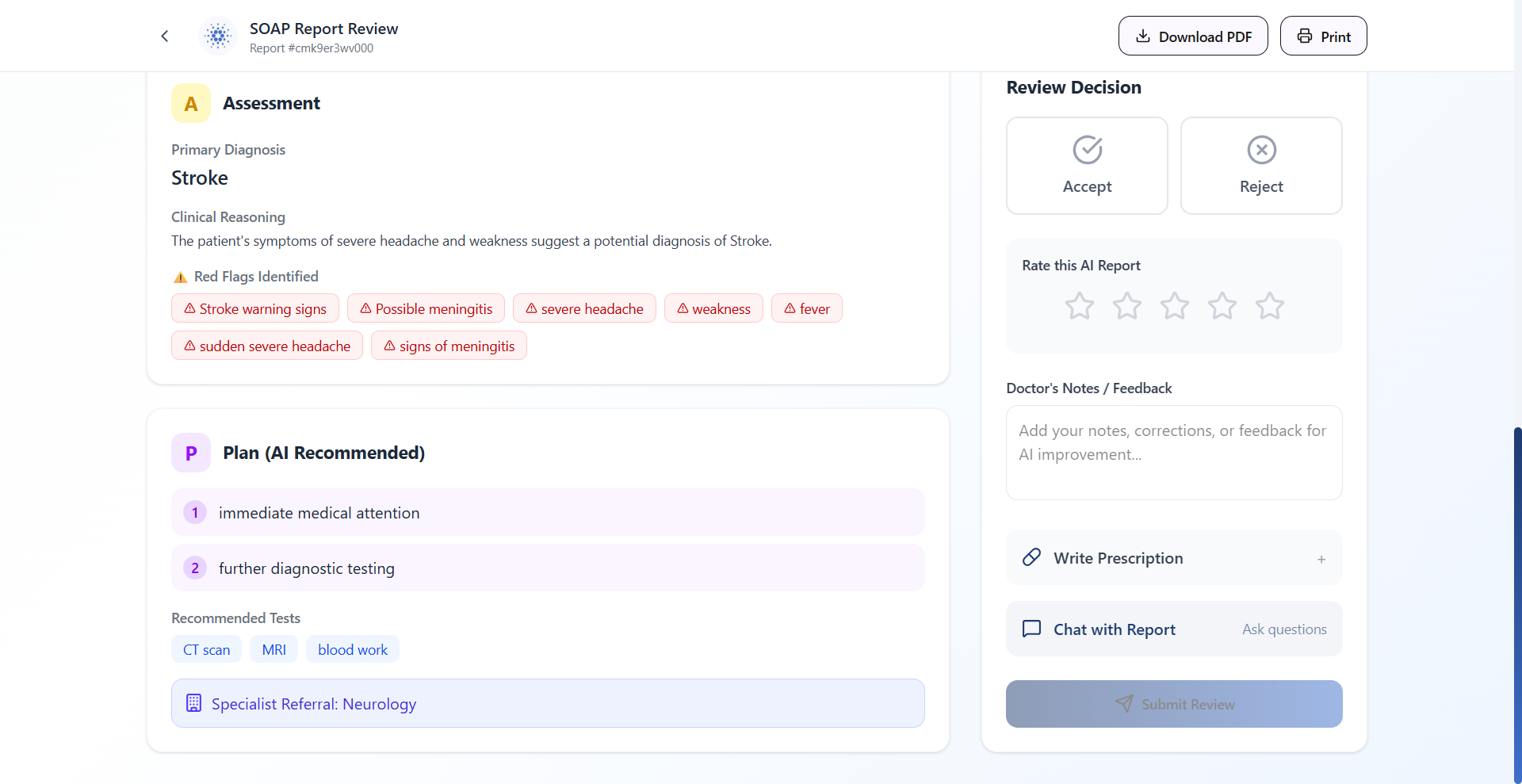Viewport: 1522px width, 784px height.
Task: Select the 'Possible meningitis' red flag
Action: point(426,308)
